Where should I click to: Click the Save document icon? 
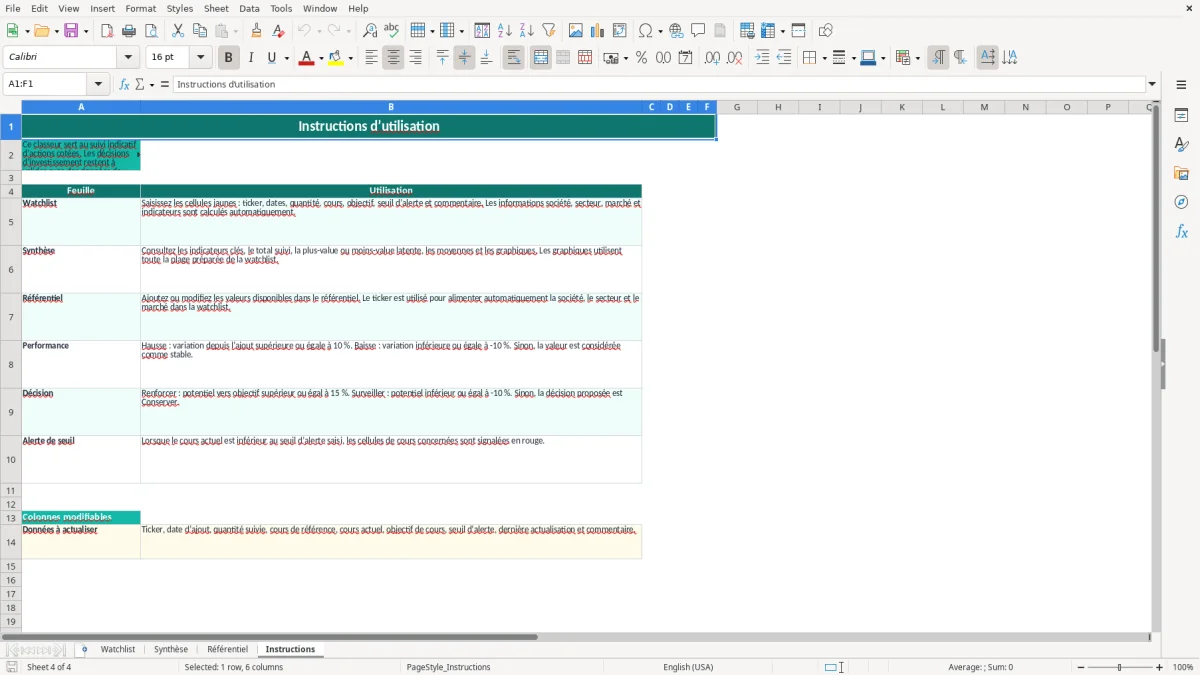pos(71,31)
